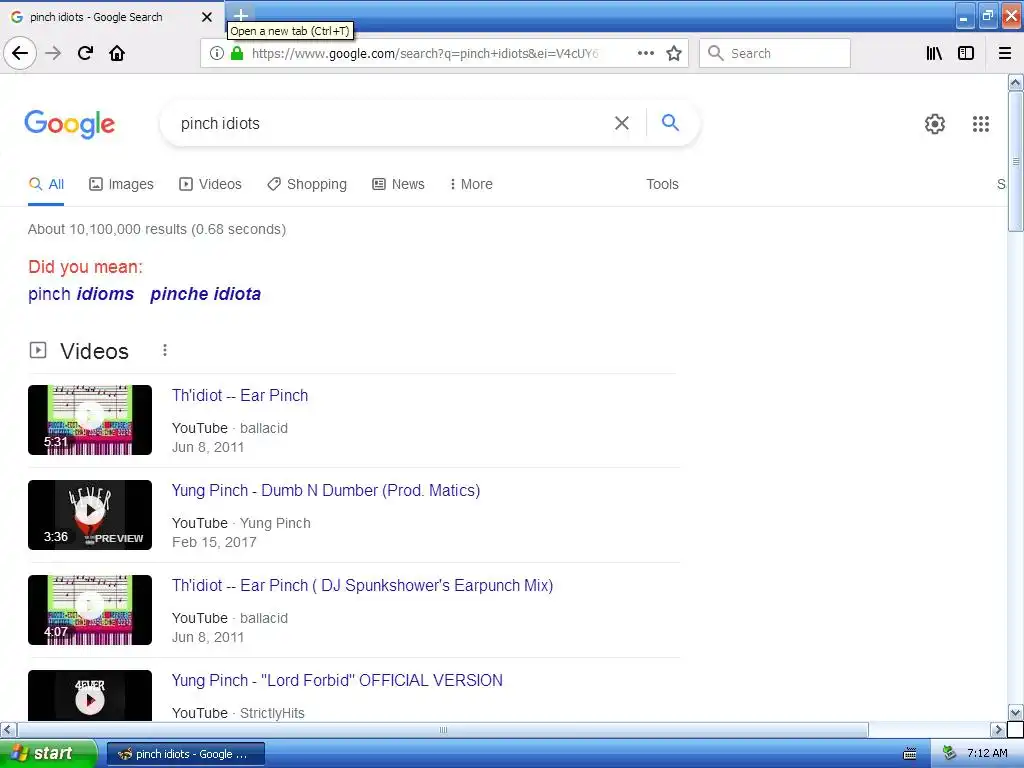Click the Yung Pinch channel name text
The width and height of the screenshot is (1024, 768).
275,523
